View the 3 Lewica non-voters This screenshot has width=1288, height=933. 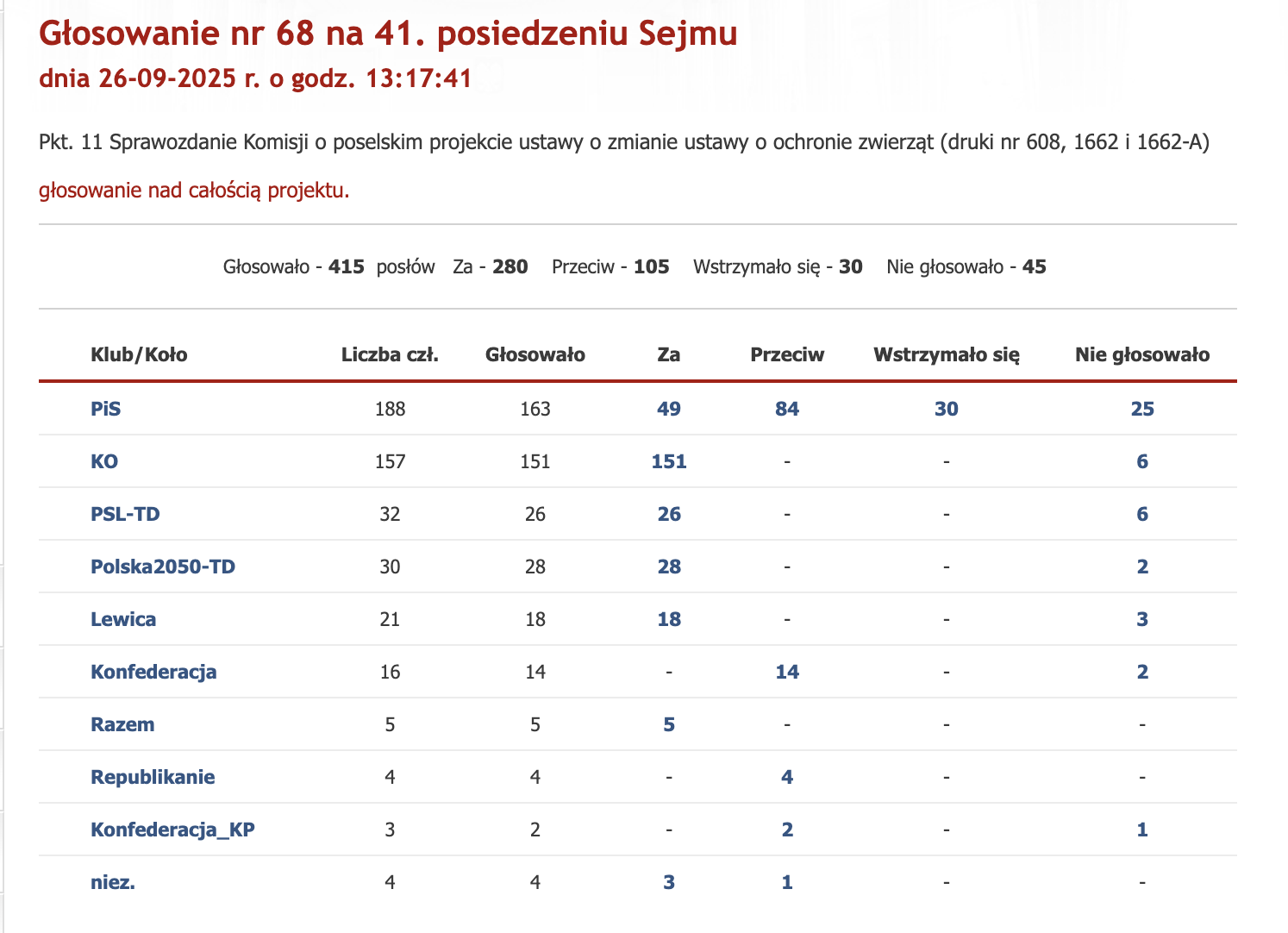1142,619
